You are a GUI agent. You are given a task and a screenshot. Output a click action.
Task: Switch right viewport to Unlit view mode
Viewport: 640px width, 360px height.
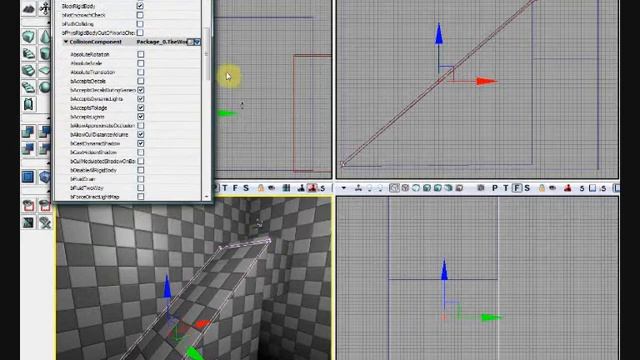coord(416,188)
